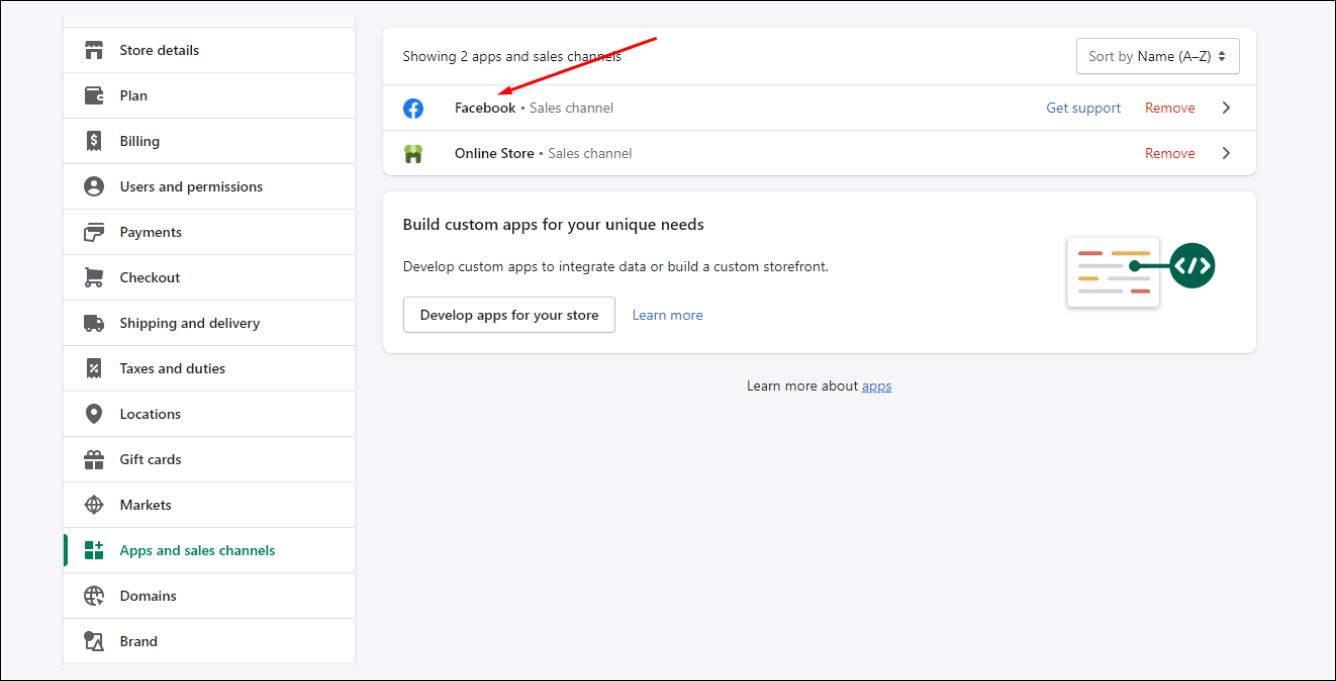Screen dimensions: 1336x681
Task: Remove the Online Store sales channel
Action: (1170, 153)
